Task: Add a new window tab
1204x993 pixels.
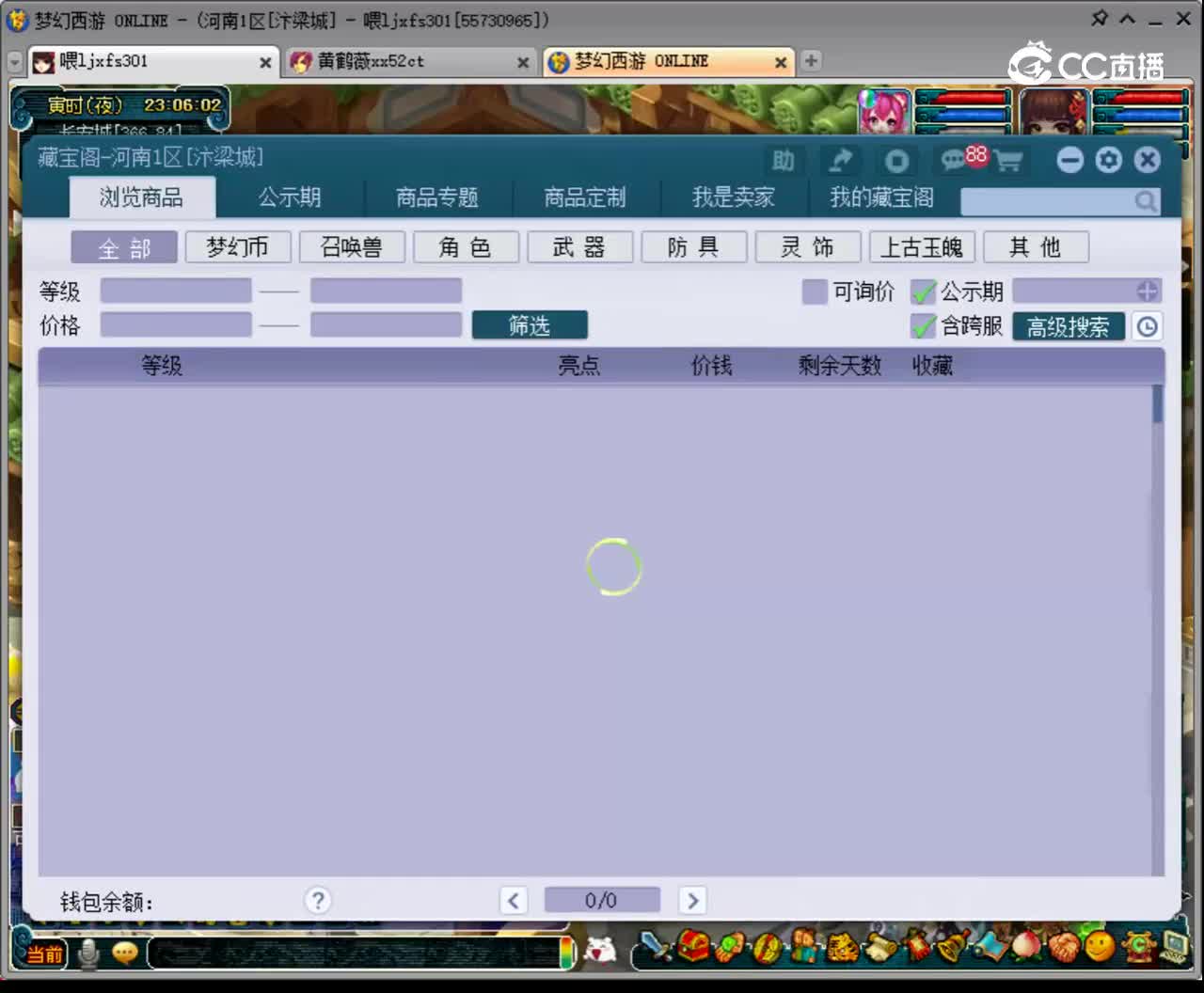Action: click(x=811, y=61)
